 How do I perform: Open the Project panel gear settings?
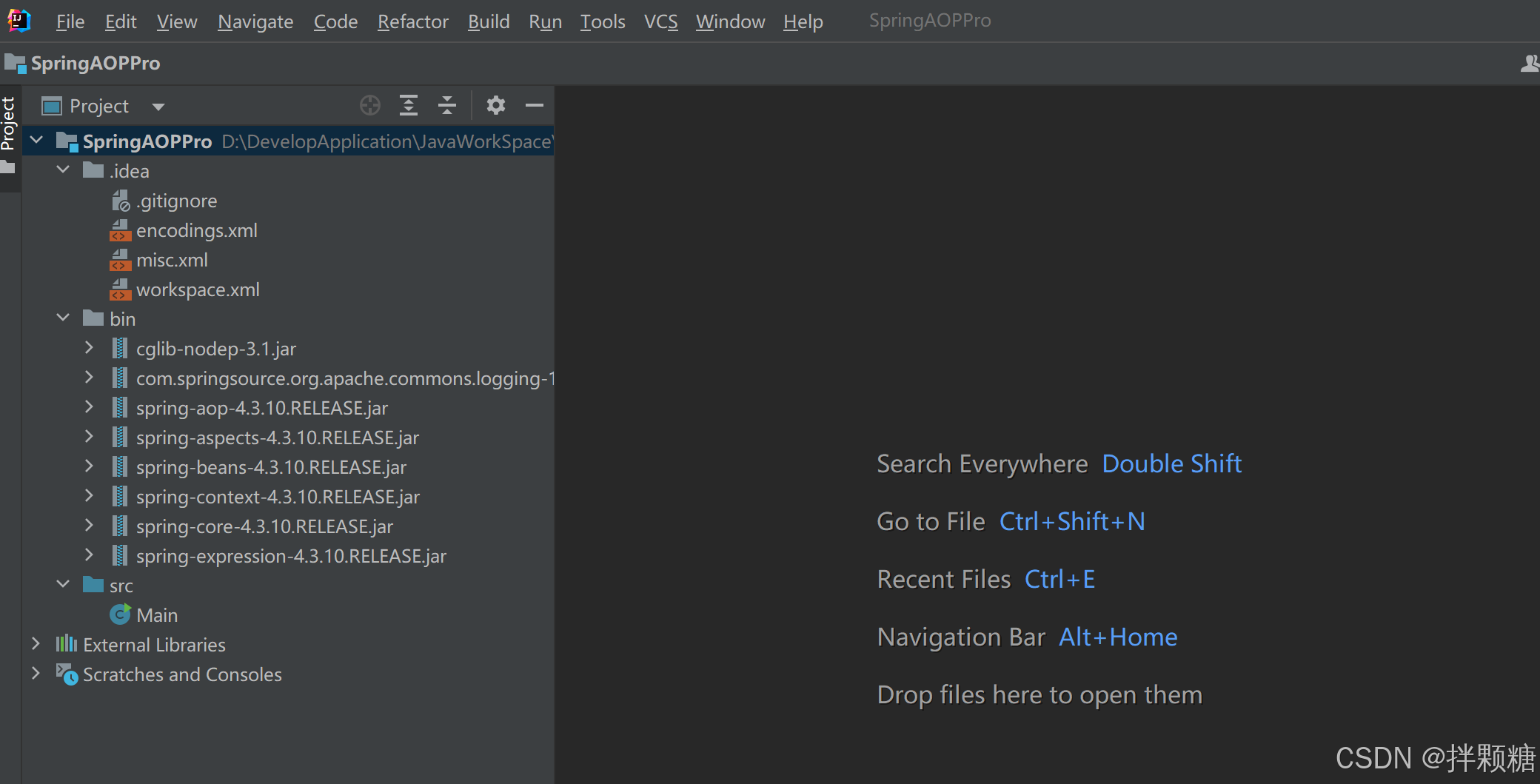point(496,106)
